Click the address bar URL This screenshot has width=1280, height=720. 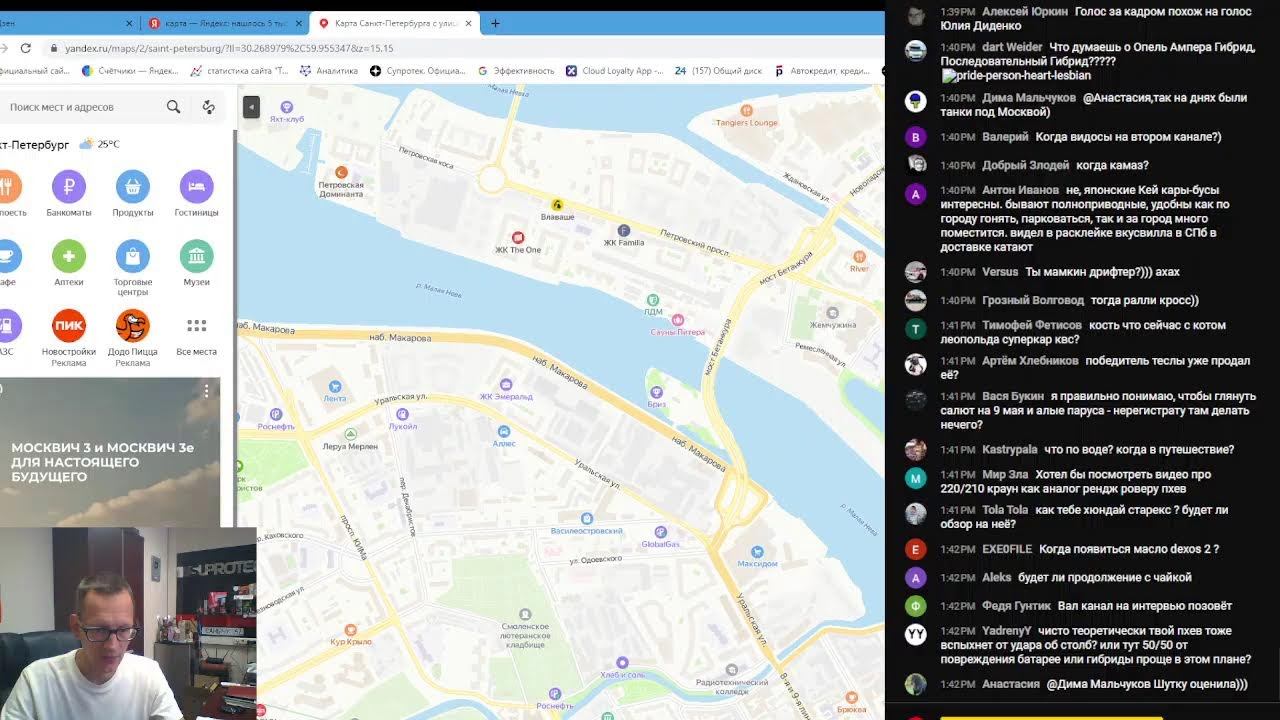coord(229,48)
